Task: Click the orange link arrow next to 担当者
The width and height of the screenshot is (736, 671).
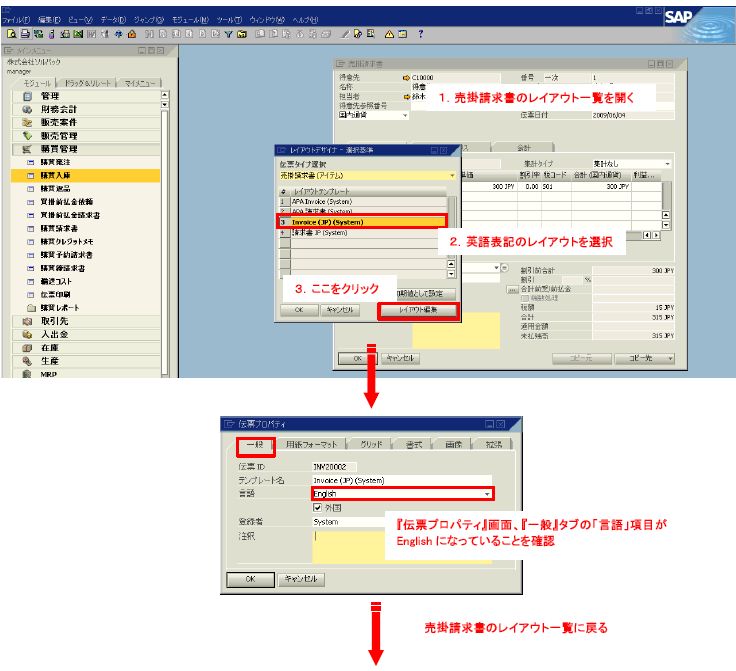Action: pyautogui.click(x=406, y=97)
